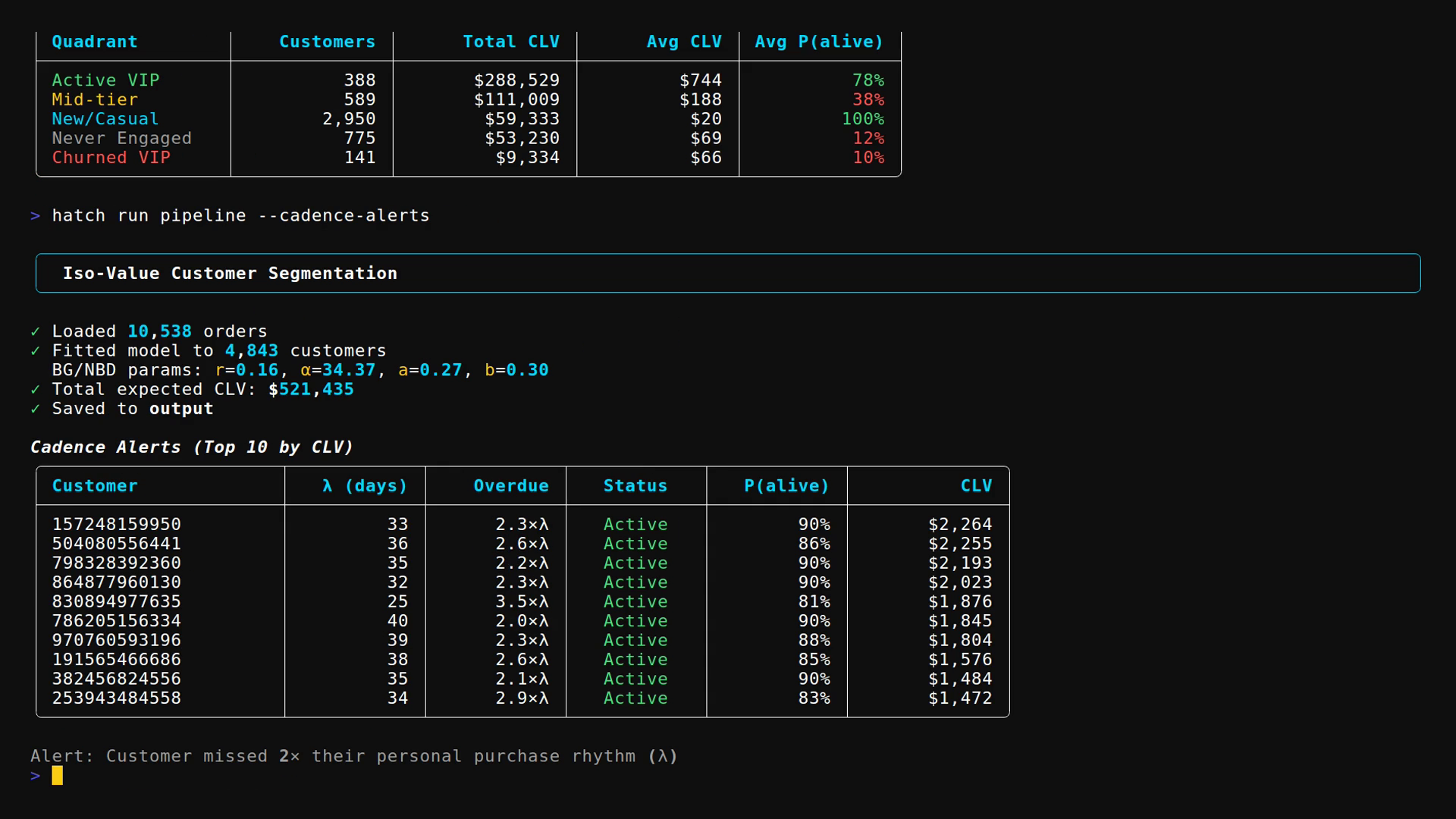Click the hatch run pipeline command text

tap(240, 215)
